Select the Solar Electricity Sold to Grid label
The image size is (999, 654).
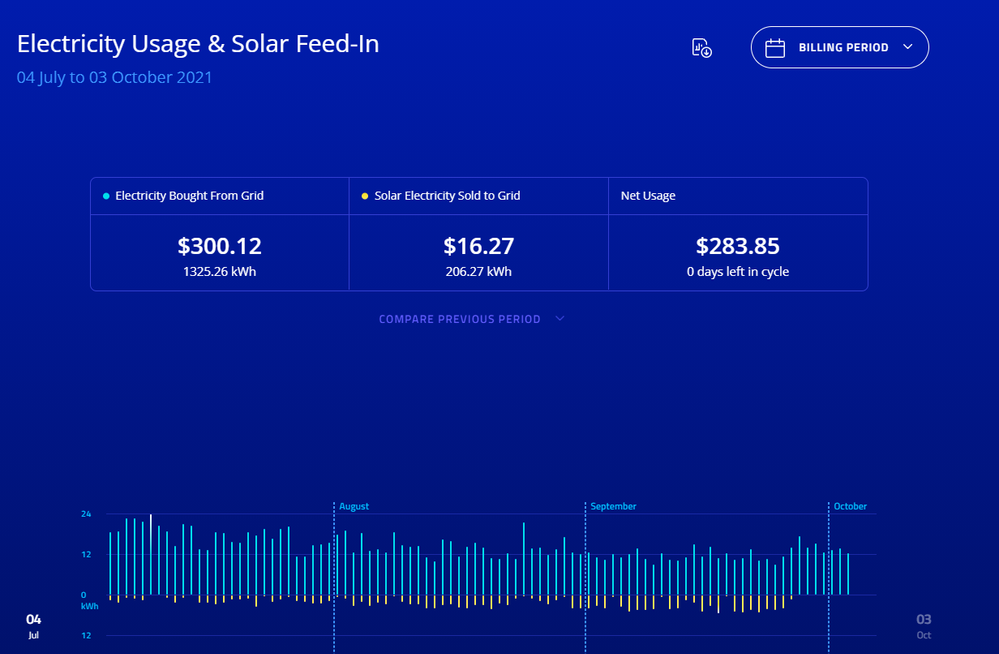tap(447, 196)
